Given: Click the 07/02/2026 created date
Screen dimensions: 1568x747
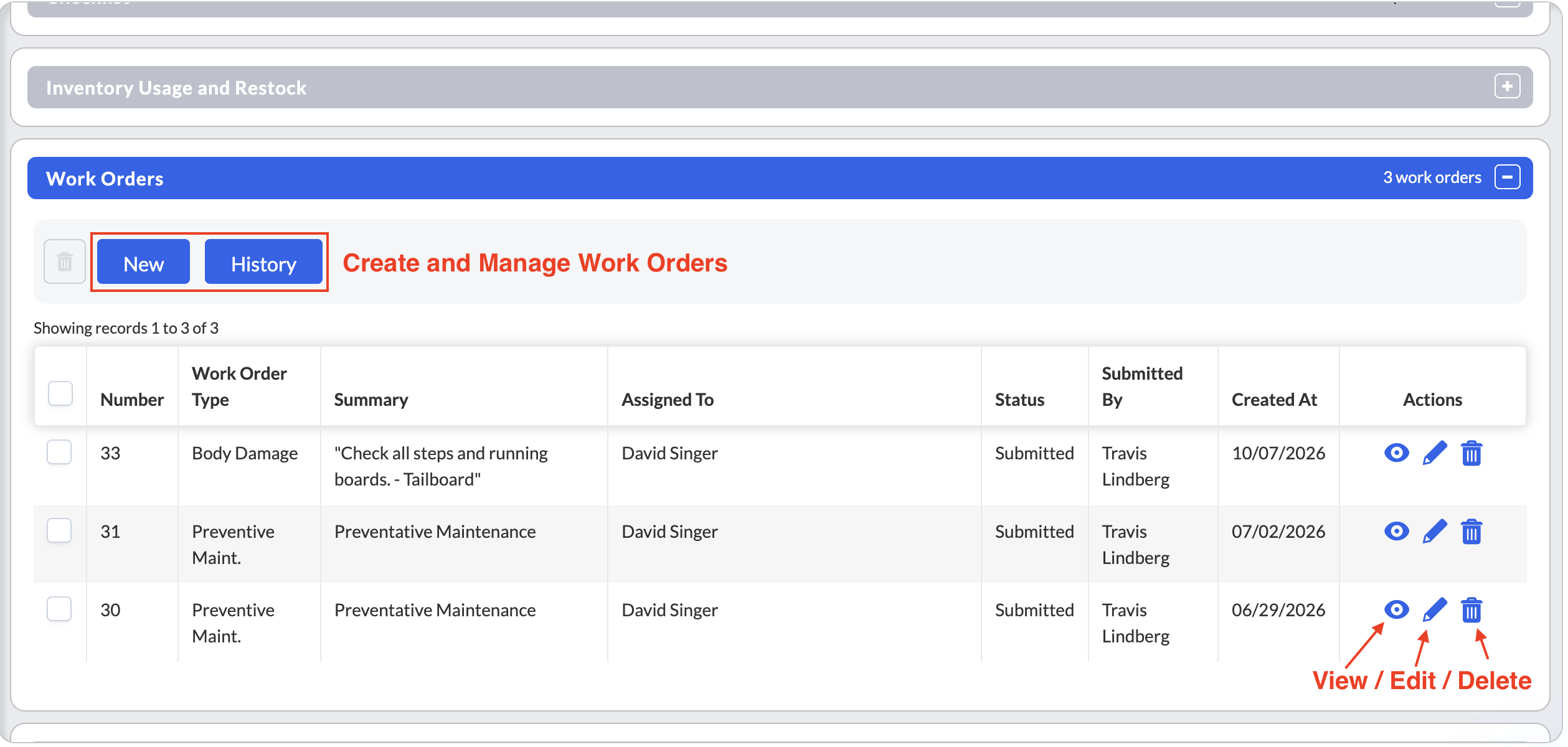Looking at the screenshot, I should 1278,532.
